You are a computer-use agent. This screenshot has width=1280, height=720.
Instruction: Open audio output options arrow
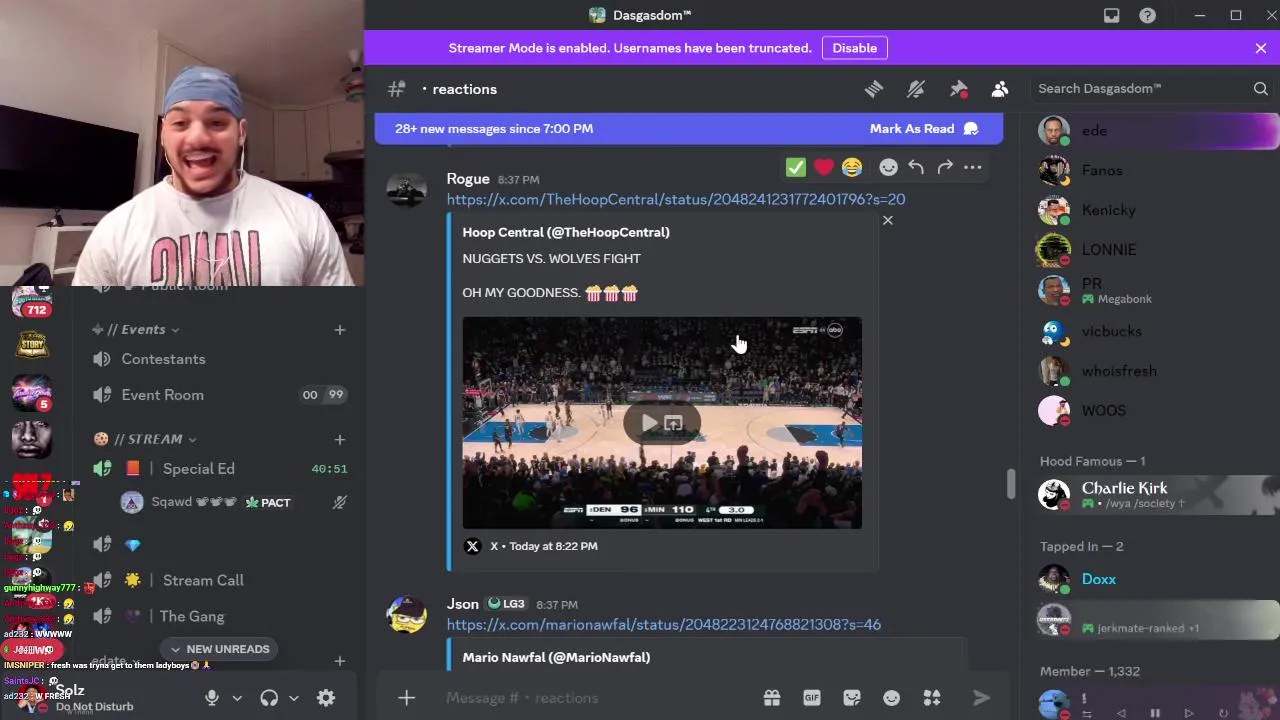294,698
